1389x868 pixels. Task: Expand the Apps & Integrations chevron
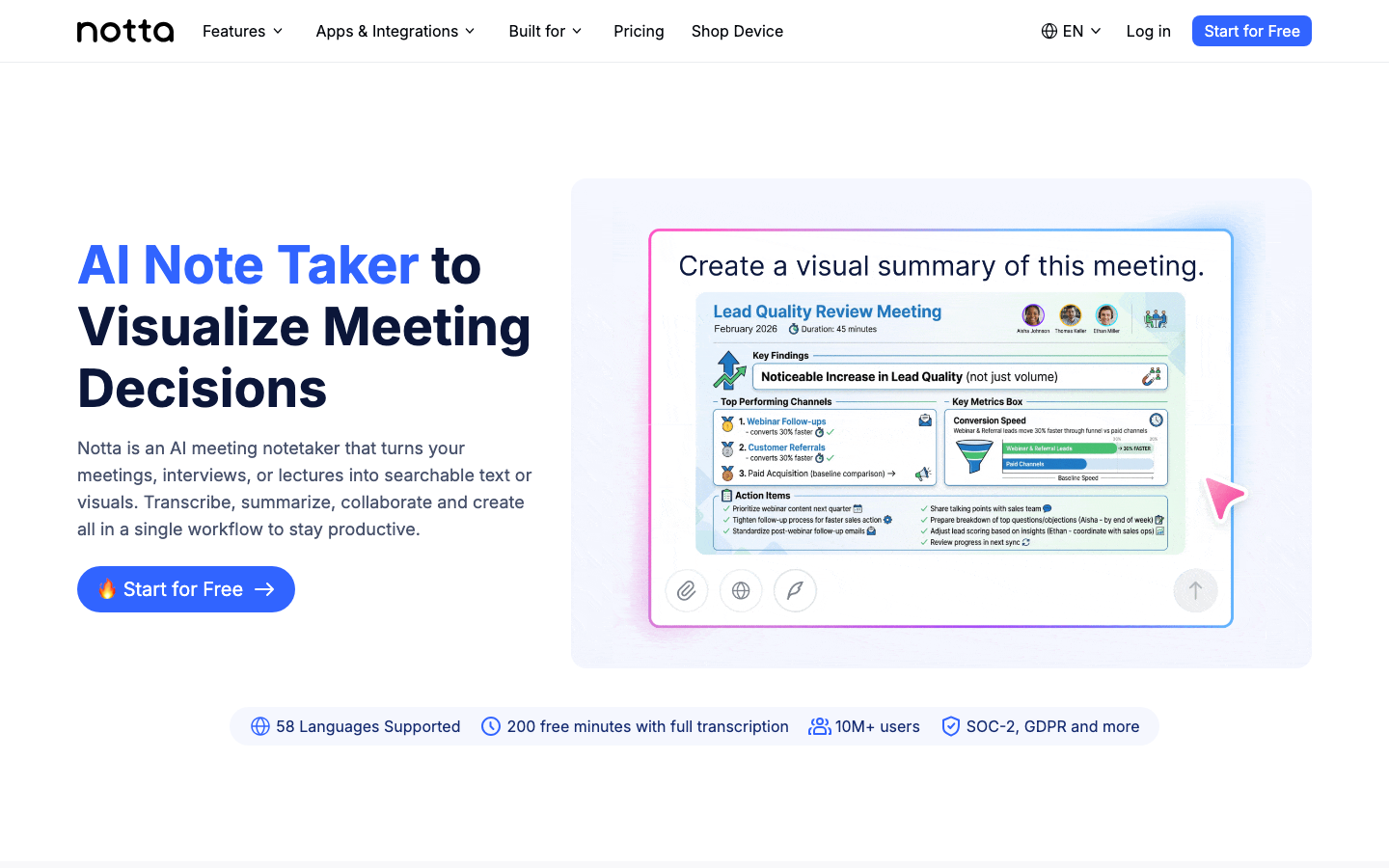[470, 31]
